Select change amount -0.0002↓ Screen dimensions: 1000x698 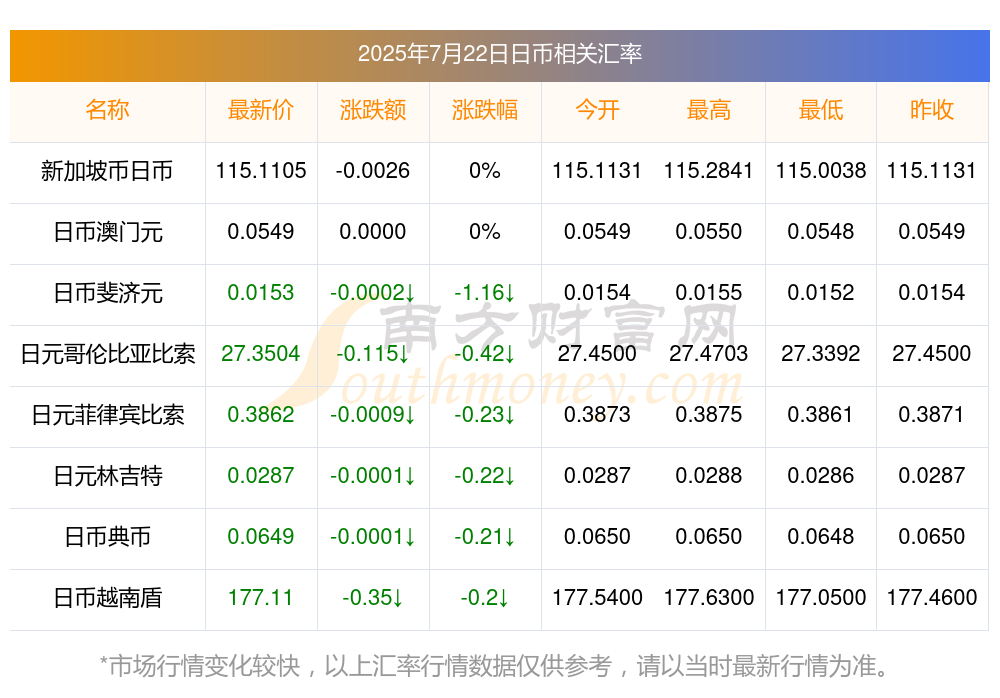pos(373,292)
